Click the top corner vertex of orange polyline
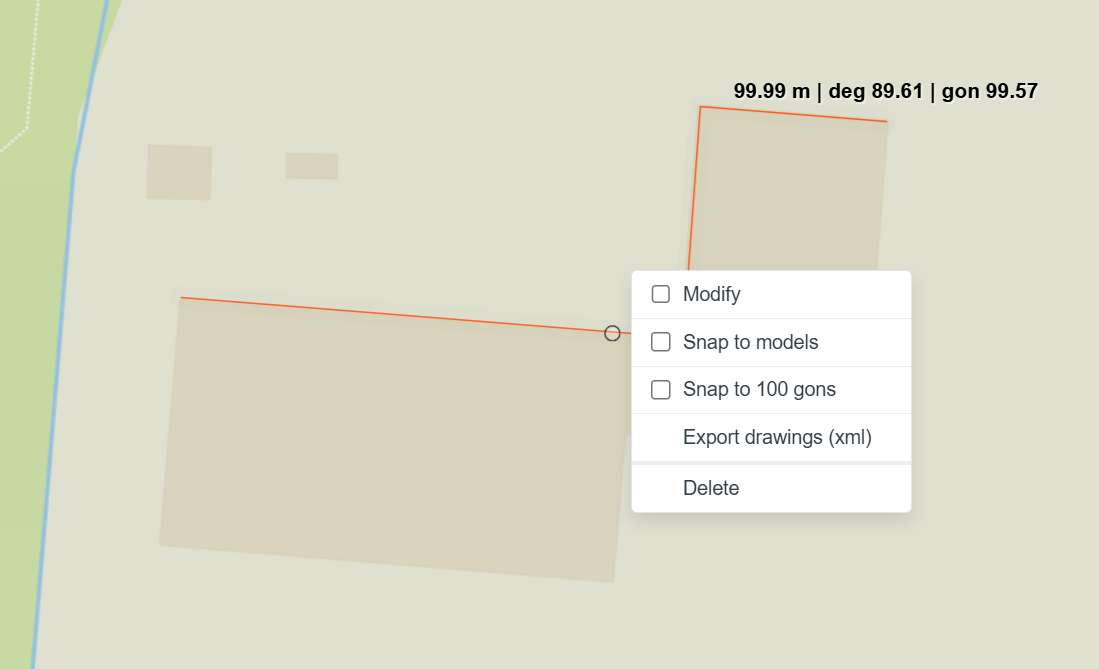Image resolution: width=1099 pixels, height=669 pixels. [700, 107]
